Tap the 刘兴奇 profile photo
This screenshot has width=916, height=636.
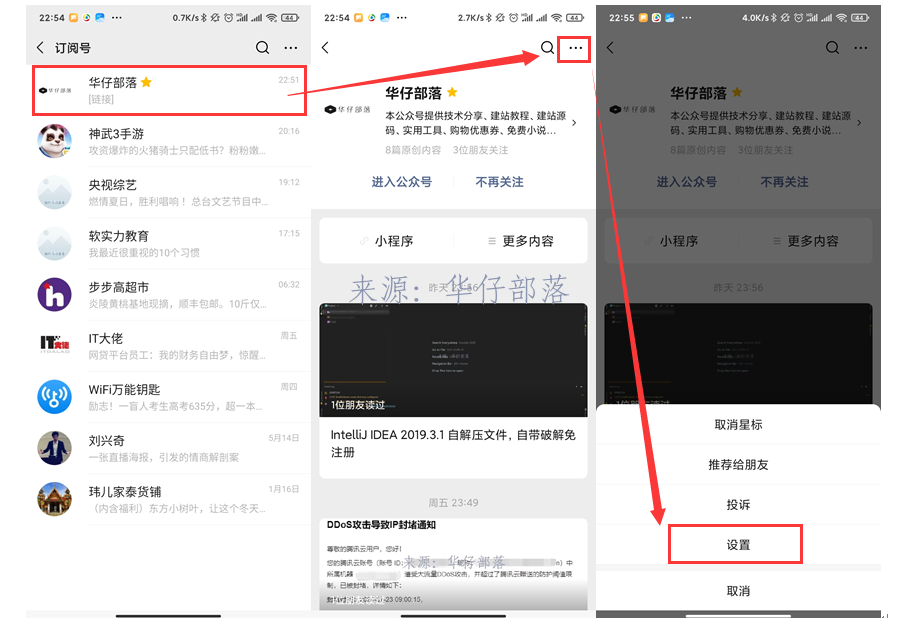click(x=54, y=448)
